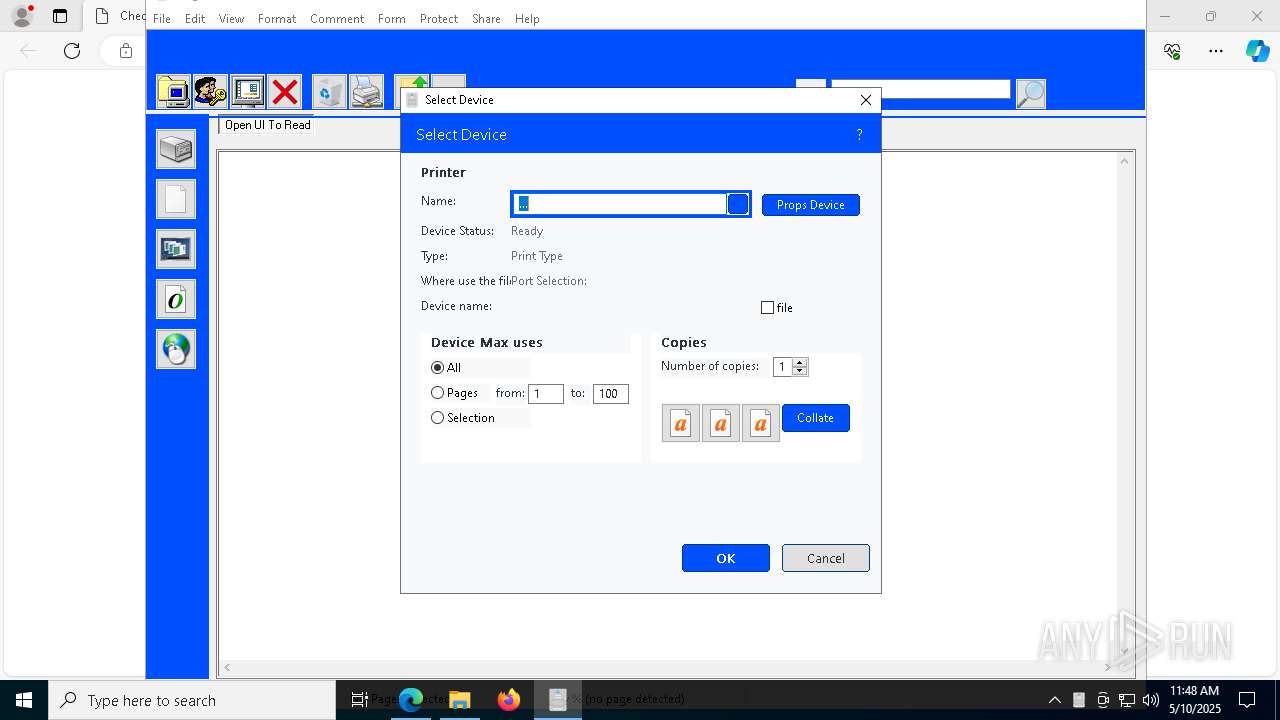1280x720 pixels.
Task: Show hidden system tray icons
Action: coord(1054,700)
